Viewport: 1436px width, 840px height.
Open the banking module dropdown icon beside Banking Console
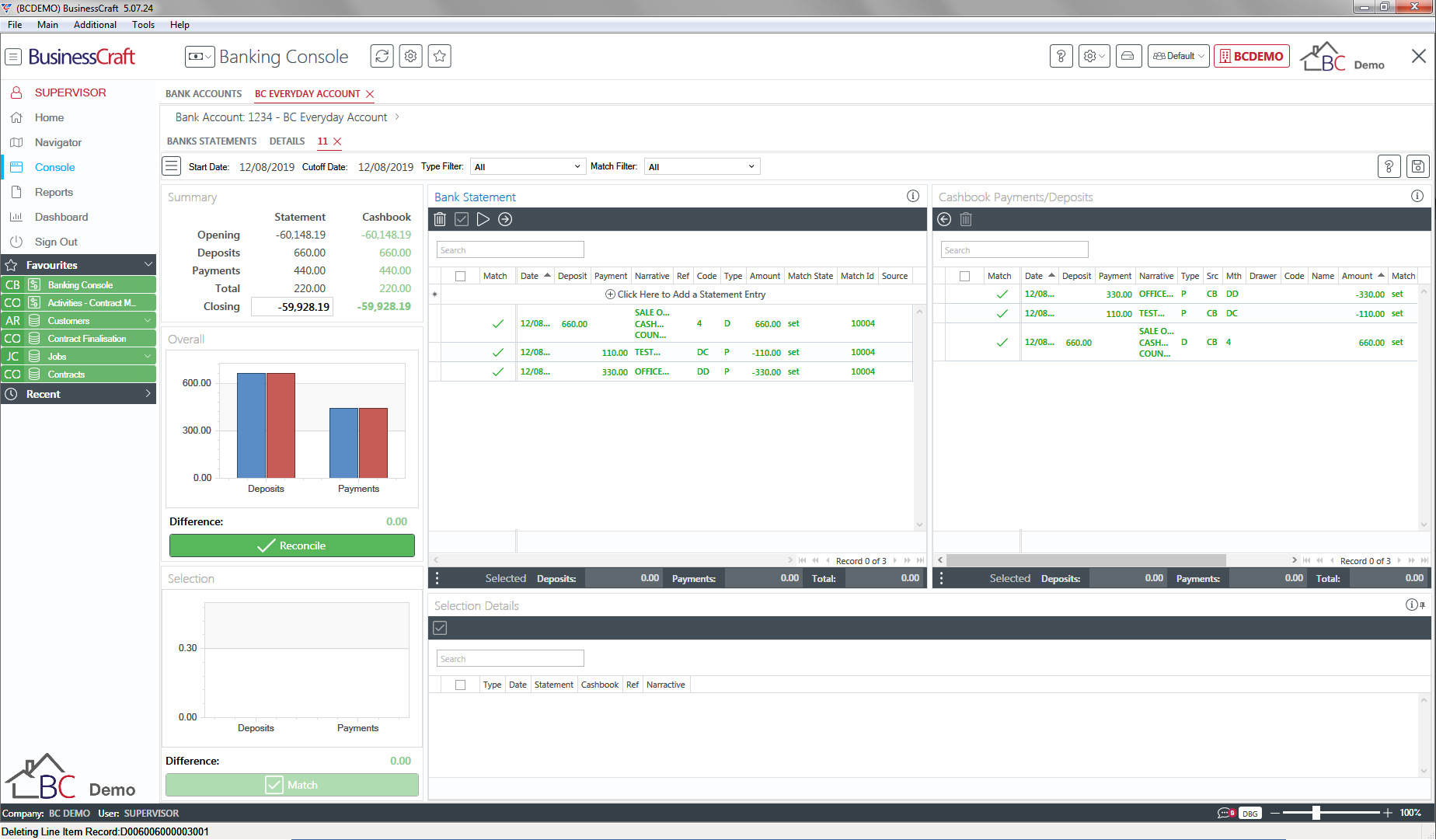click(199, 56)
